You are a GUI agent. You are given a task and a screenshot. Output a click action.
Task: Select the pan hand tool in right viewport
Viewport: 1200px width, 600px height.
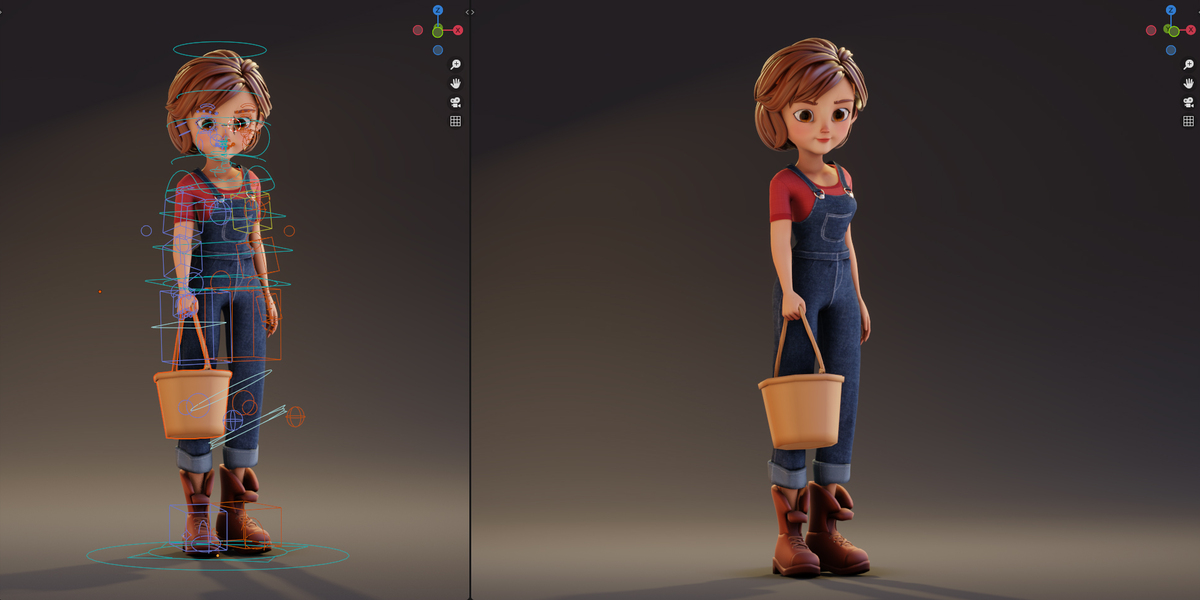tap(1189, 83)
